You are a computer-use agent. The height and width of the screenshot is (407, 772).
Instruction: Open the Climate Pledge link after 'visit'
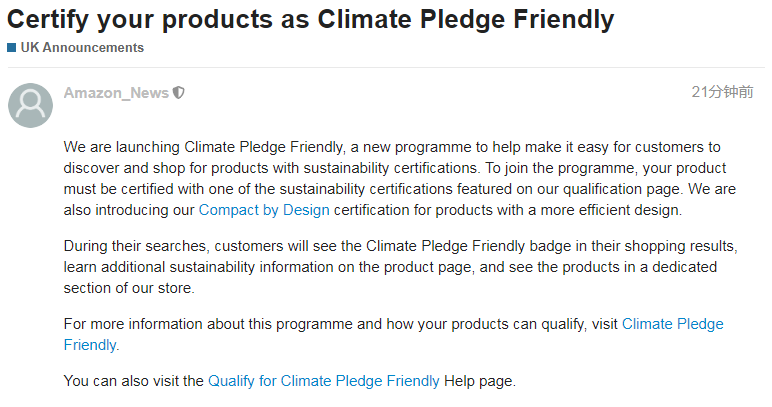(x=673, y=324)
